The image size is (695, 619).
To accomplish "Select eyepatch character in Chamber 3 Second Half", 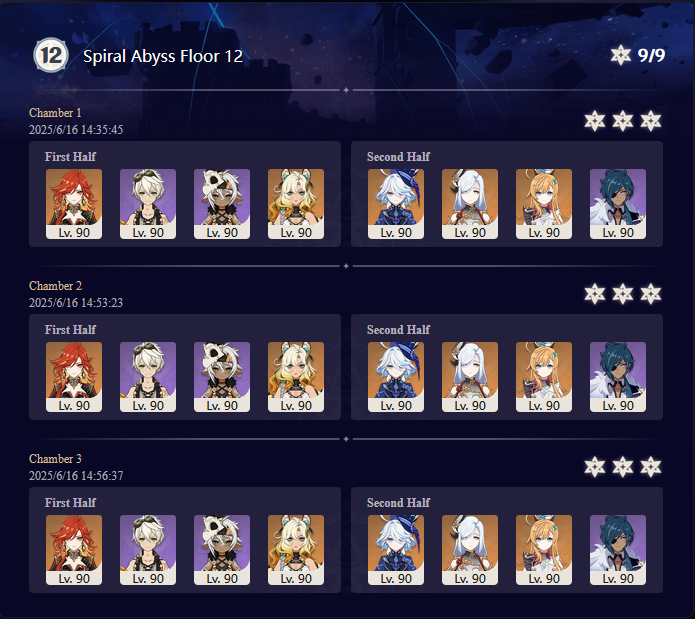I will [618, 550].
